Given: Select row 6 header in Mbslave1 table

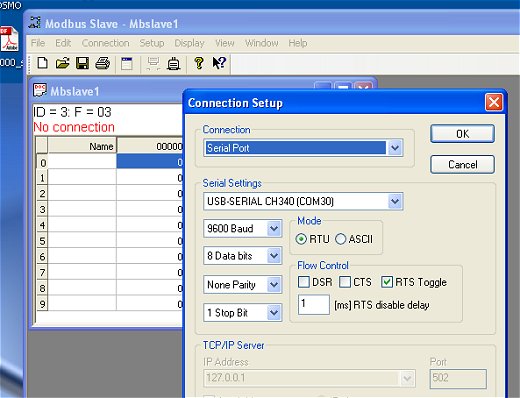Looking at the screenshot, I should [42, 256].
